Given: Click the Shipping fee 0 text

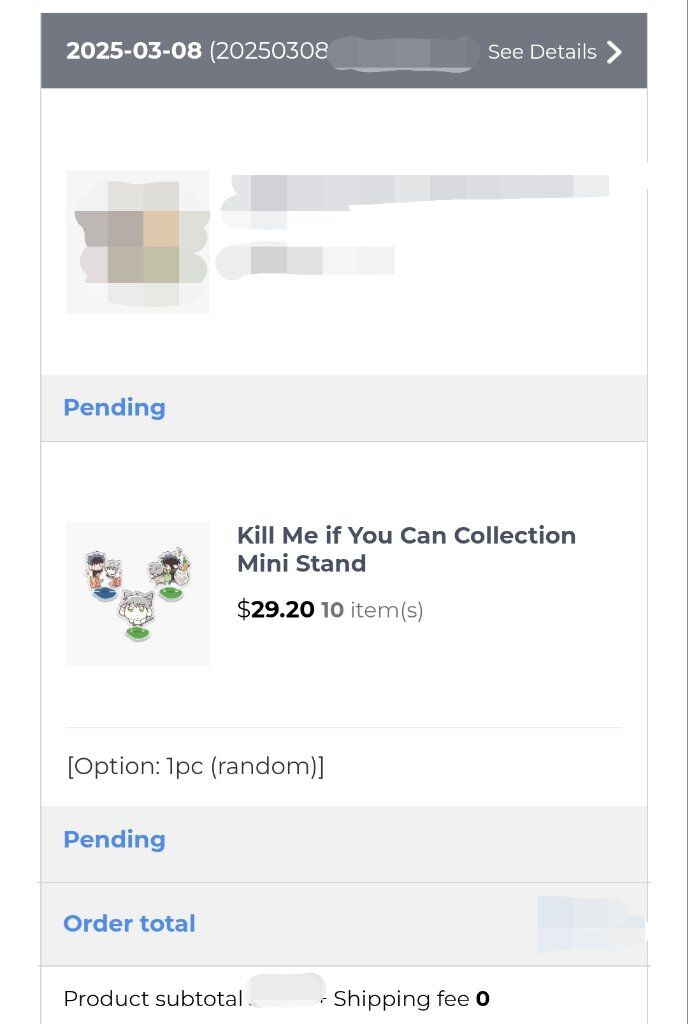Looking at the screenshot, I should [411, 999].
